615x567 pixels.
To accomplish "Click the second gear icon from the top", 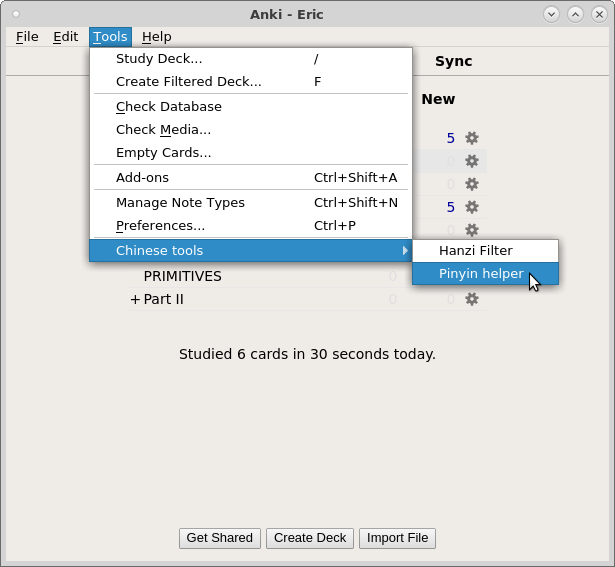I will 472,161.
